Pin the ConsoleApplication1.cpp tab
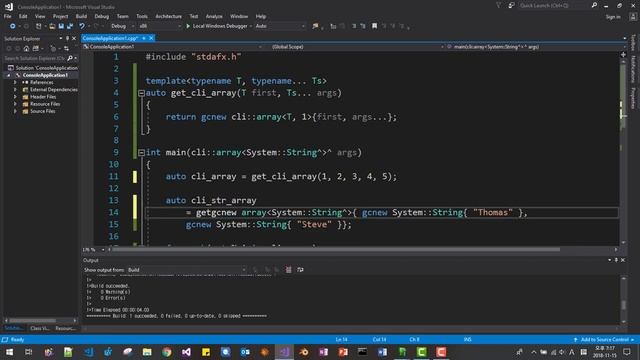 [144, 38]
